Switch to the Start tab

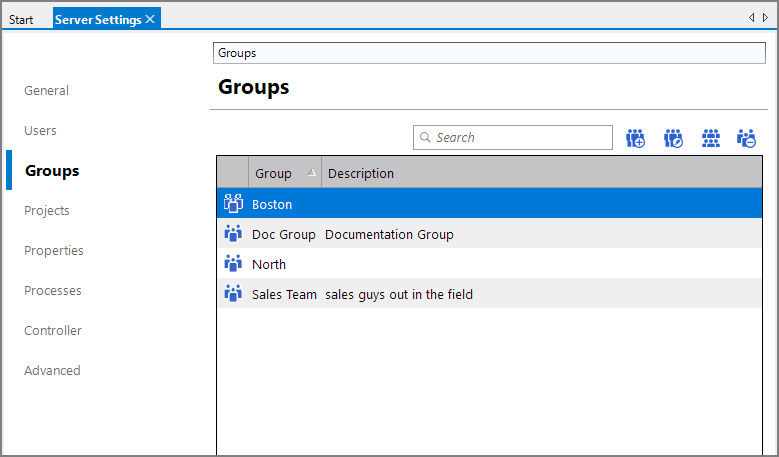[21, 20]
